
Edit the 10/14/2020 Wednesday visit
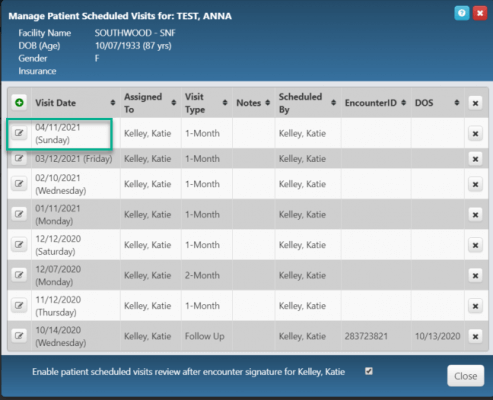coord(19,336)
